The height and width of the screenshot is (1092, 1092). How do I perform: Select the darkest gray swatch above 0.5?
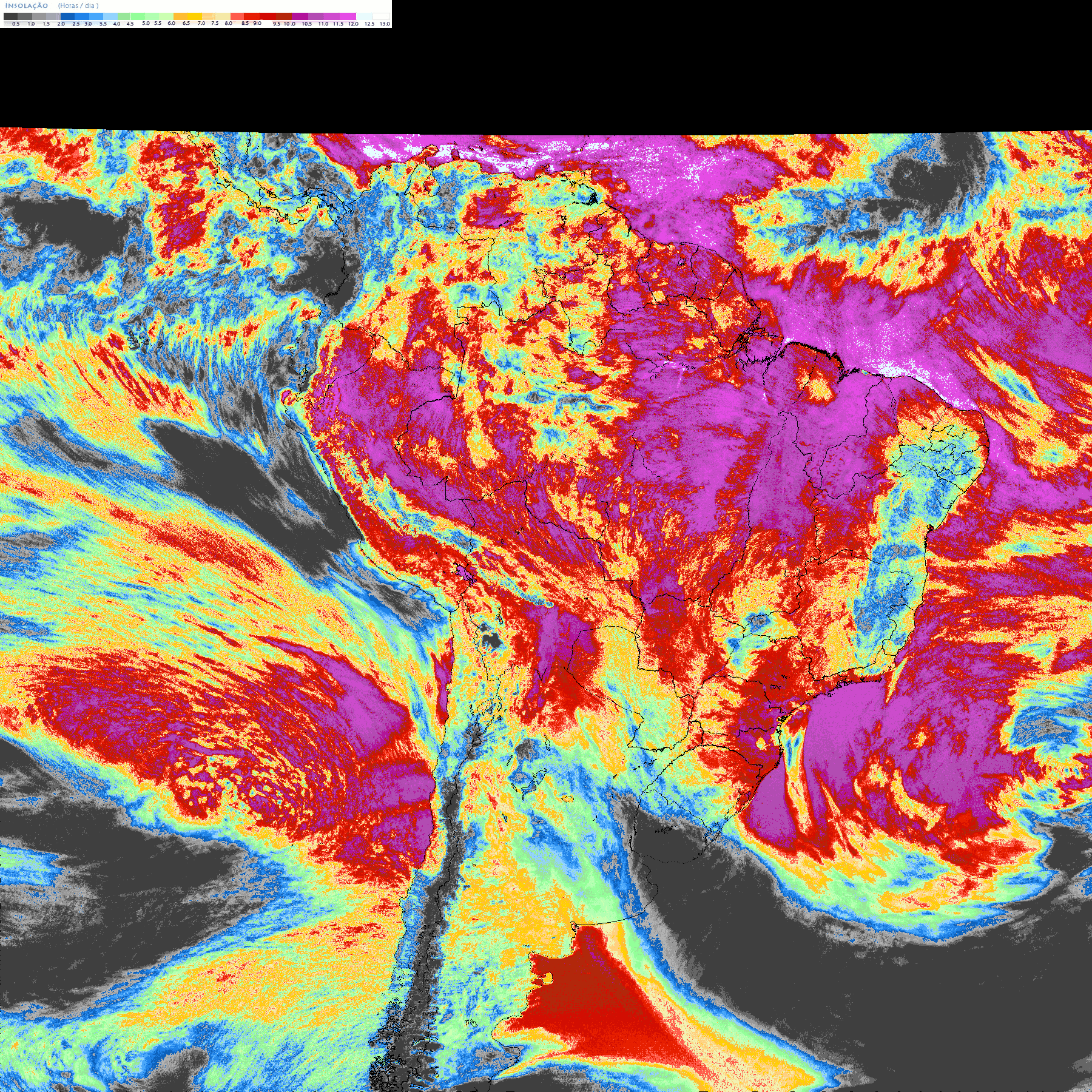click(x=10, y=16)
